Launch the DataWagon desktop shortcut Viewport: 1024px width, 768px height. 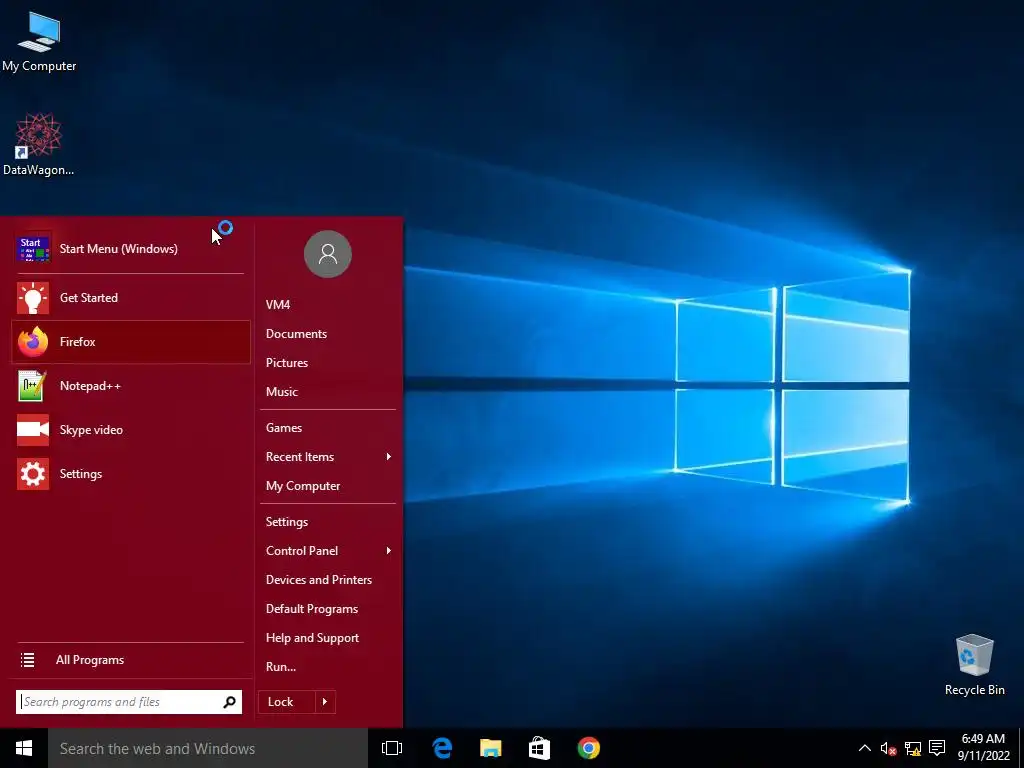point(39,144)
